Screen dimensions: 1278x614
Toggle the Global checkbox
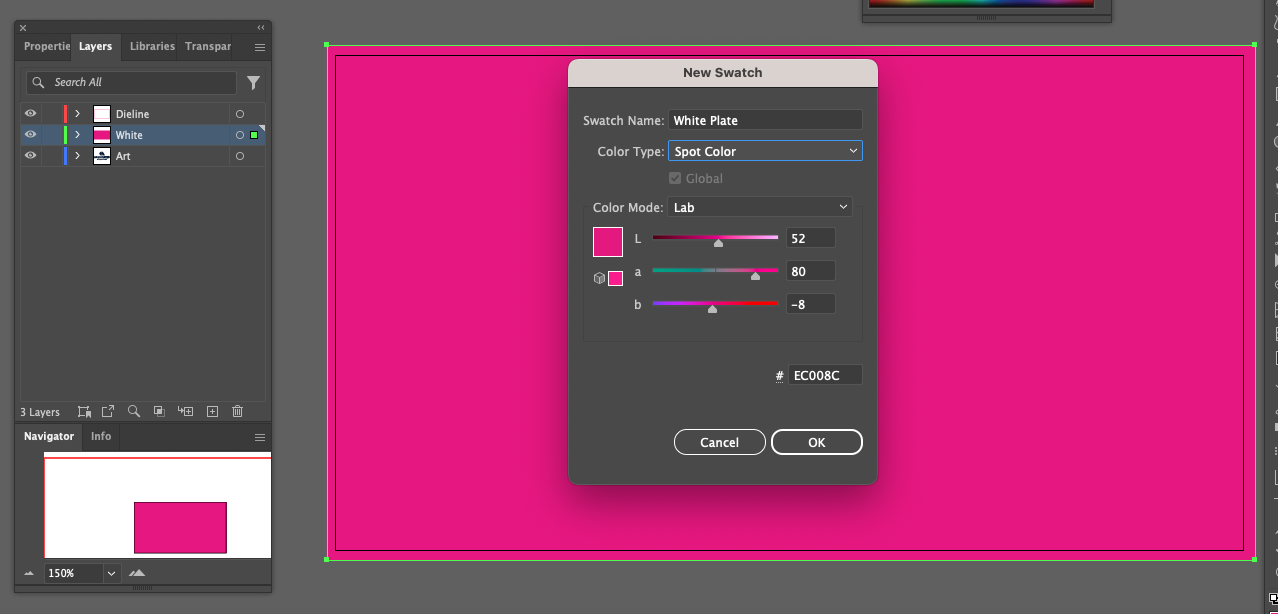pyautogui.click(x=675, y=179)
